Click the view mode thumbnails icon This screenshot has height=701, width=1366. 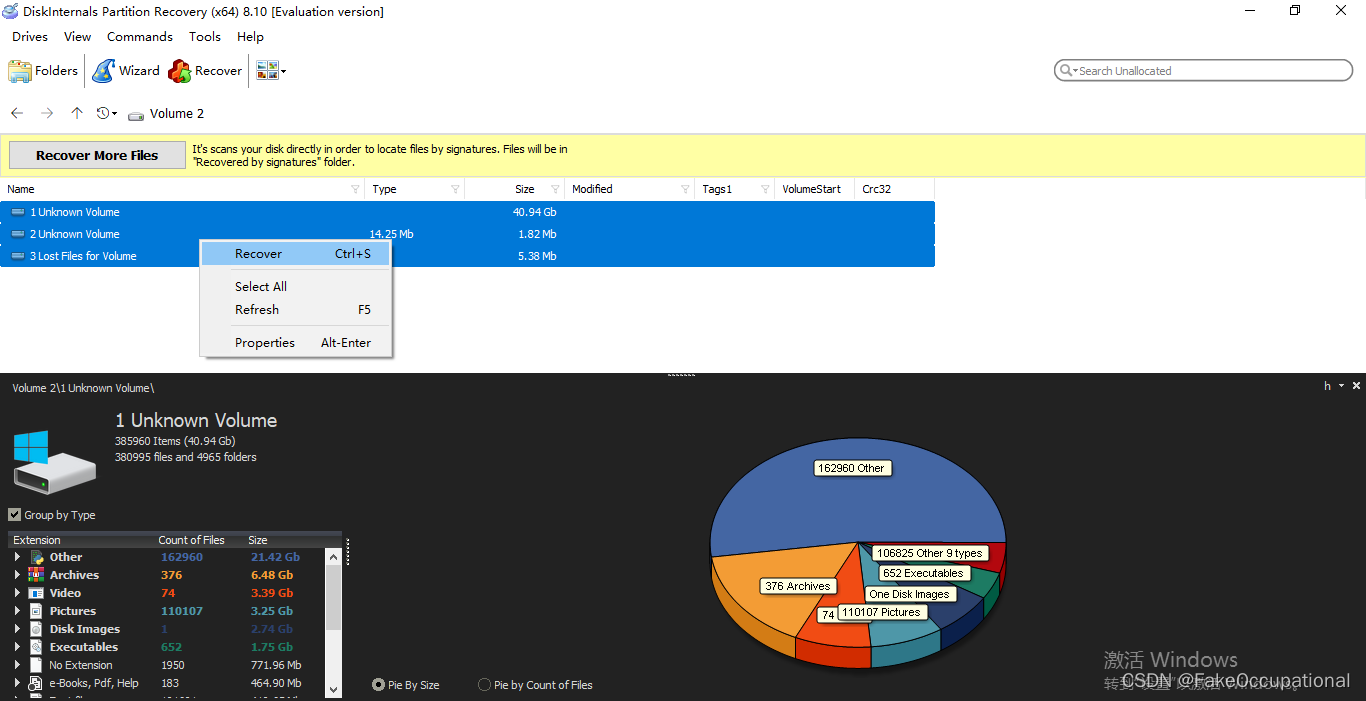click(266, 70)
